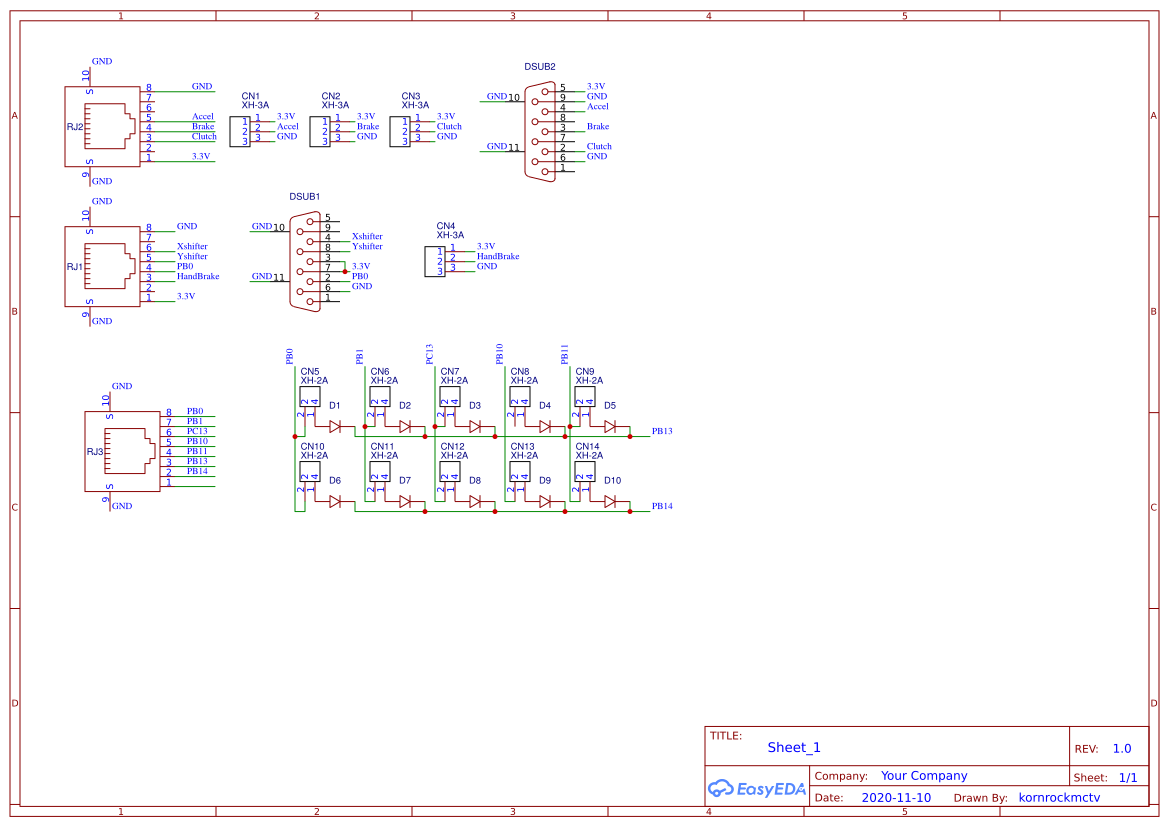Viewport: 1169px width, 827px height.
Task: Select the 3.3V label on CN1
Action: pyautogui.click(x=285, y=115)
